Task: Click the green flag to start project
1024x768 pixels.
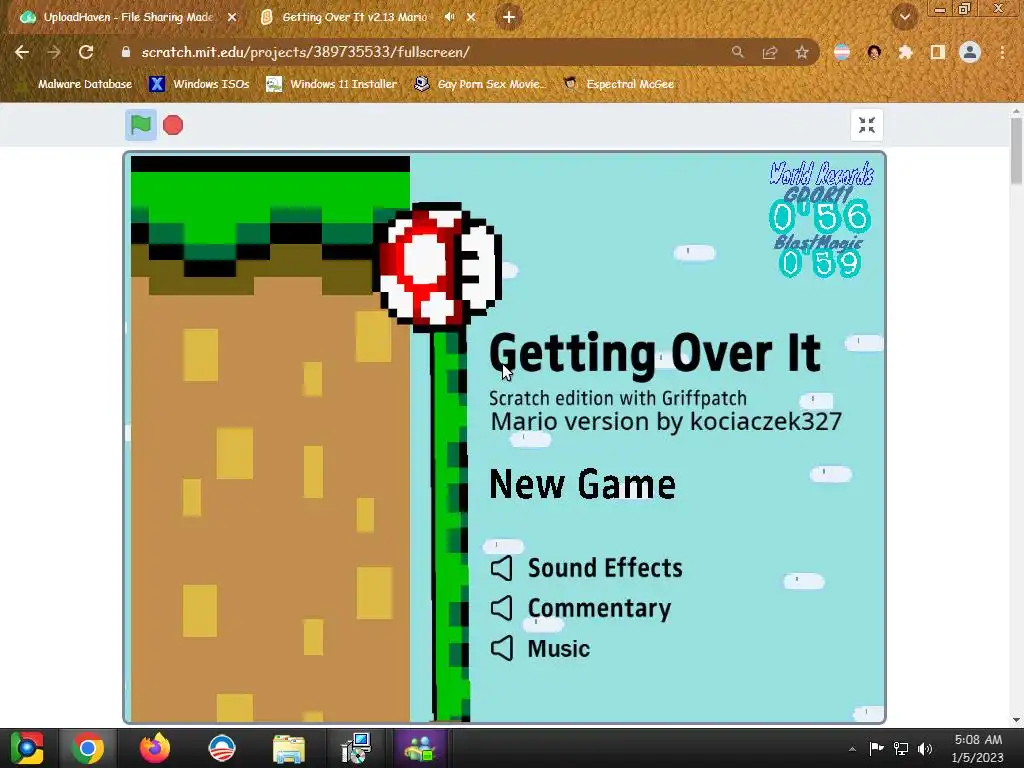Action: click(x=140, y=125)
